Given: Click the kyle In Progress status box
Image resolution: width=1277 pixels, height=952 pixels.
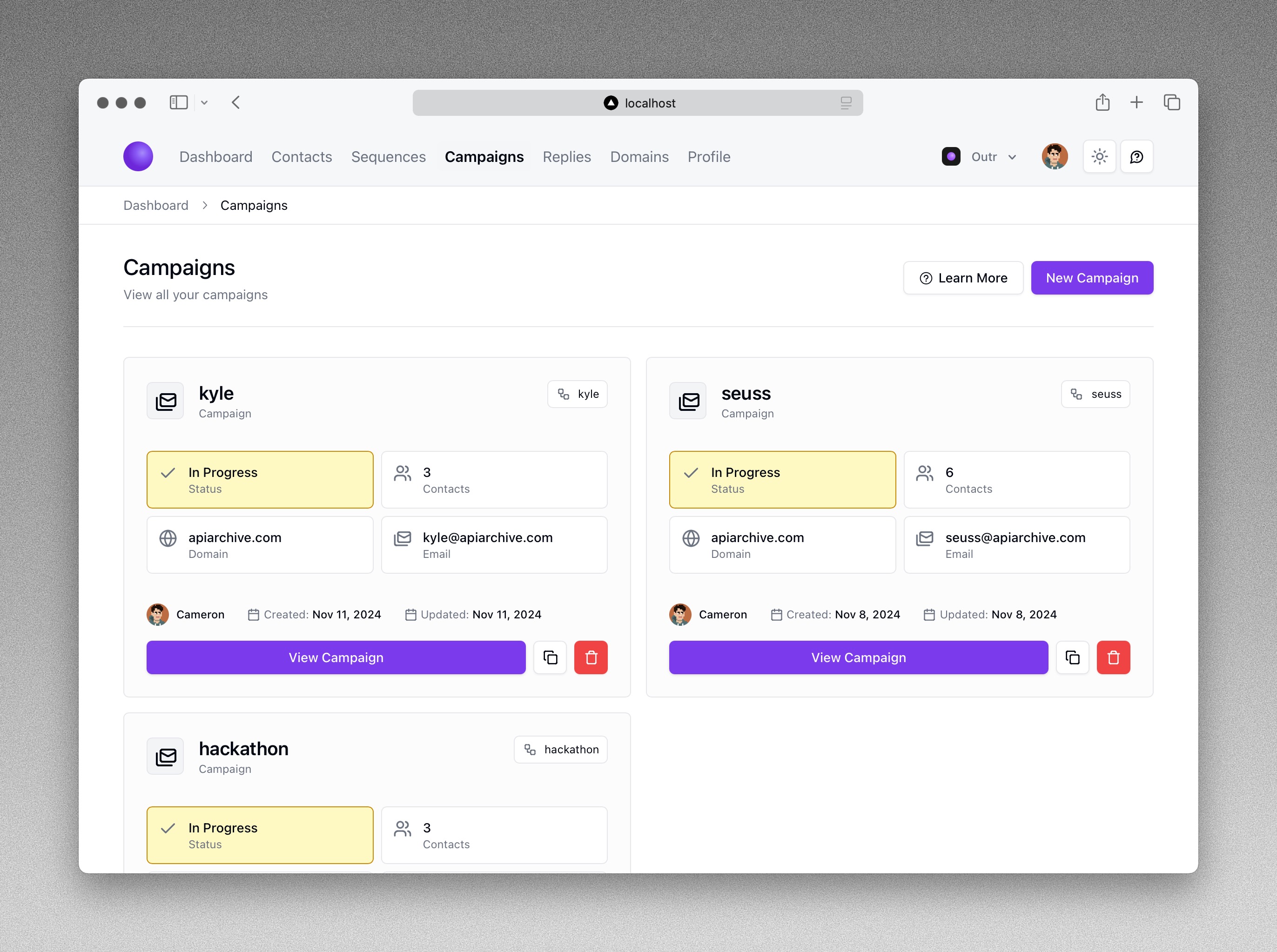Looking at the screenshot, I should click(260, 479).
